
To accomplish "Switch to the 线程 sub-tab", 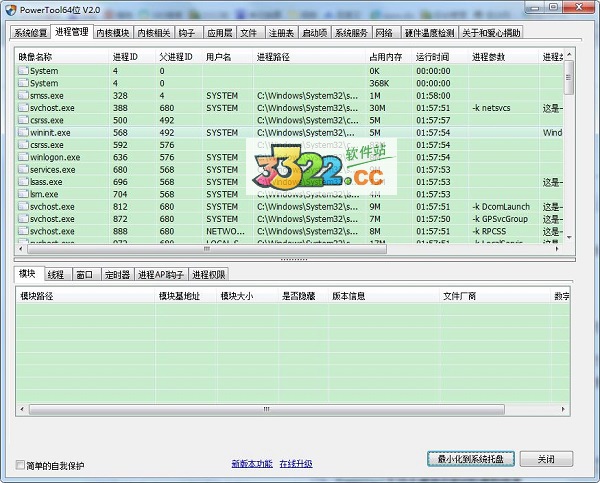I will (x=56, y=274).
